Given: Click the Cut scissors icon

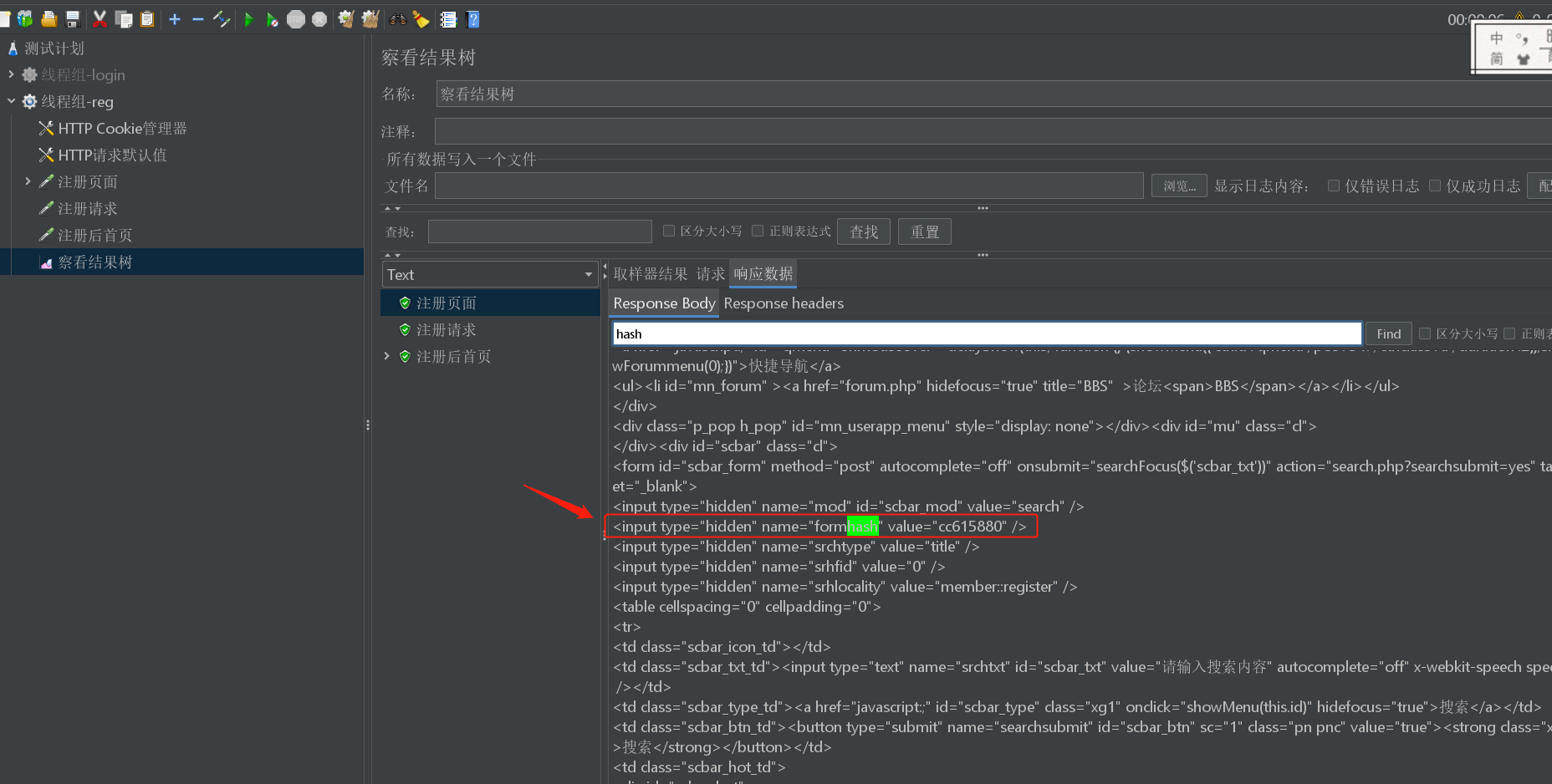Looking at the screenshot, I should point(100,19).
